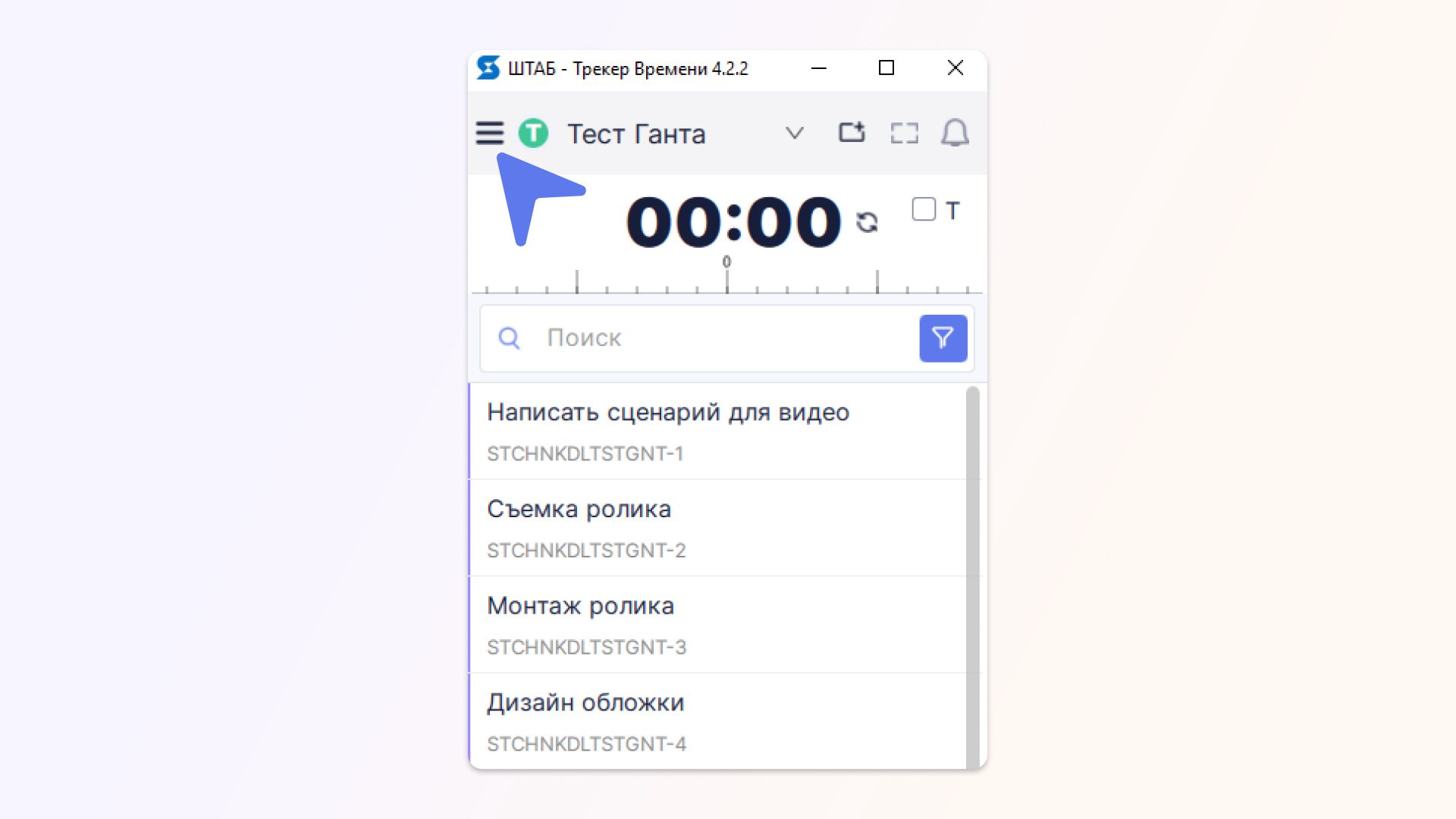
Task: Select task Монтаж ролика
Action: point(718,624)
